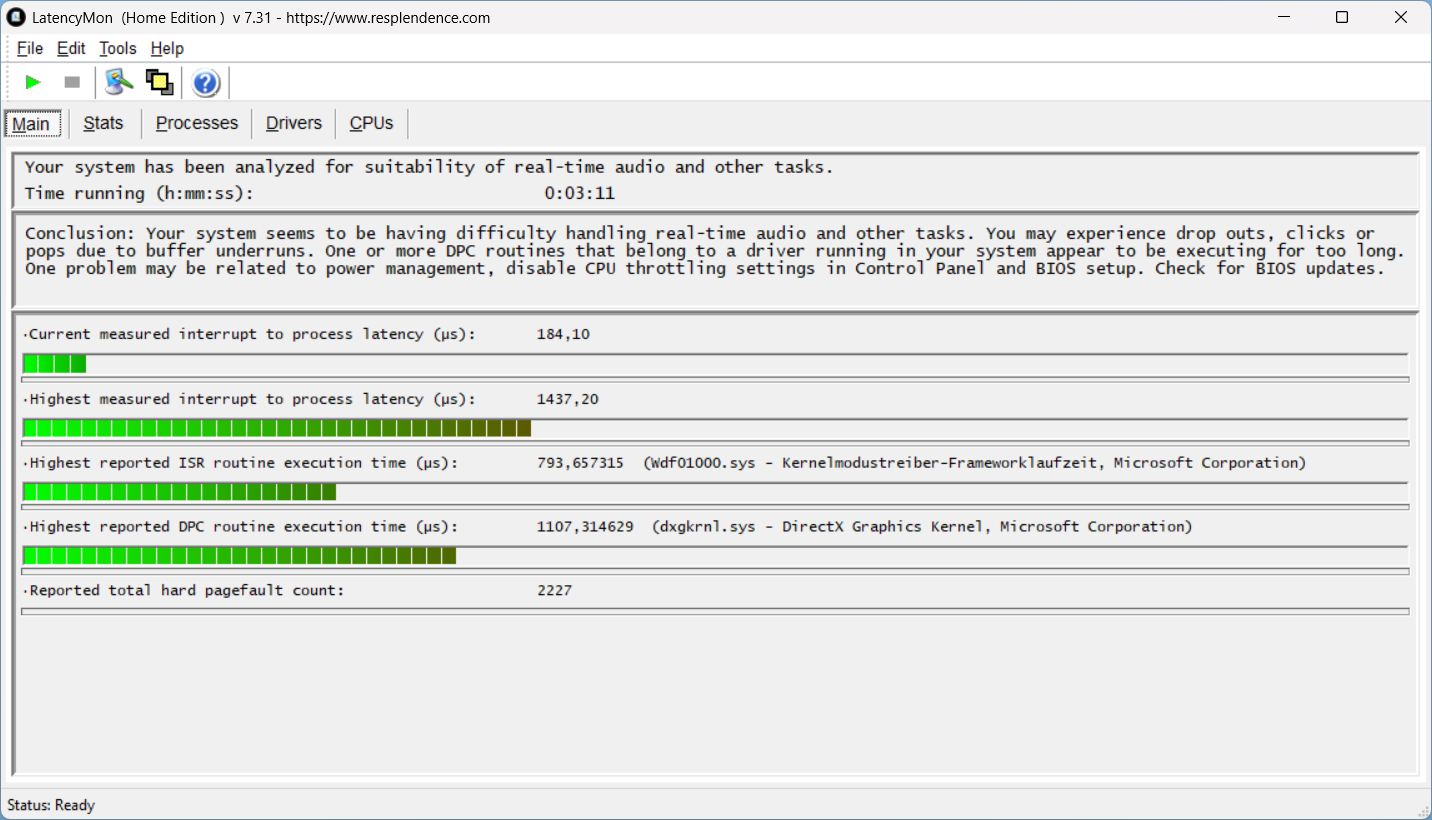Open help with the blue question mark icon
Image resolution: width=1432 pixels, height=820 pixels.
coord(206,82)
